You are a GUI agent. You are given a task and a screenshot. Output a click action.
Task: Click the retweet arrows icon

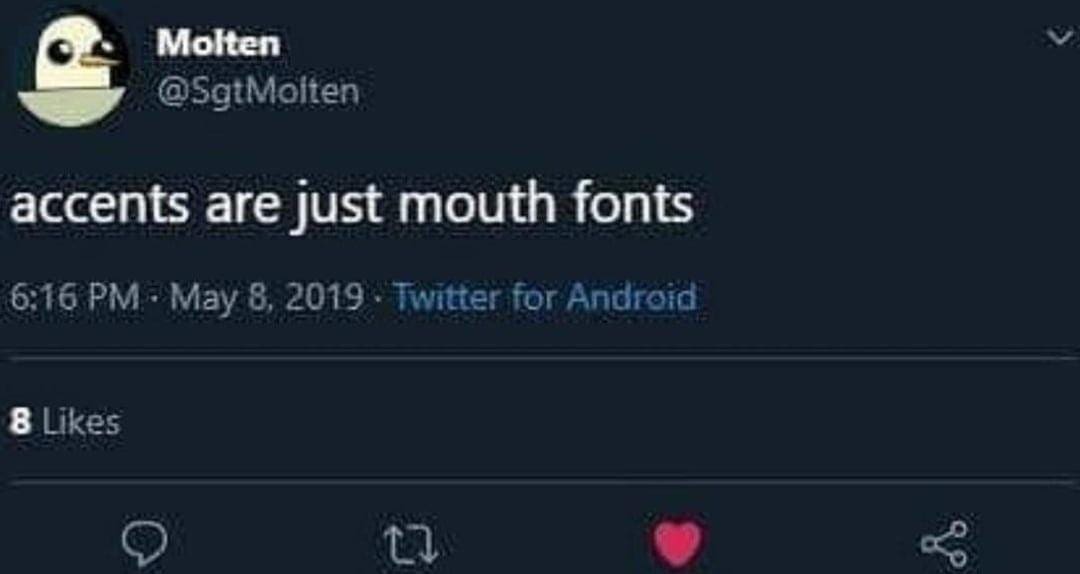tap(408, 545)
